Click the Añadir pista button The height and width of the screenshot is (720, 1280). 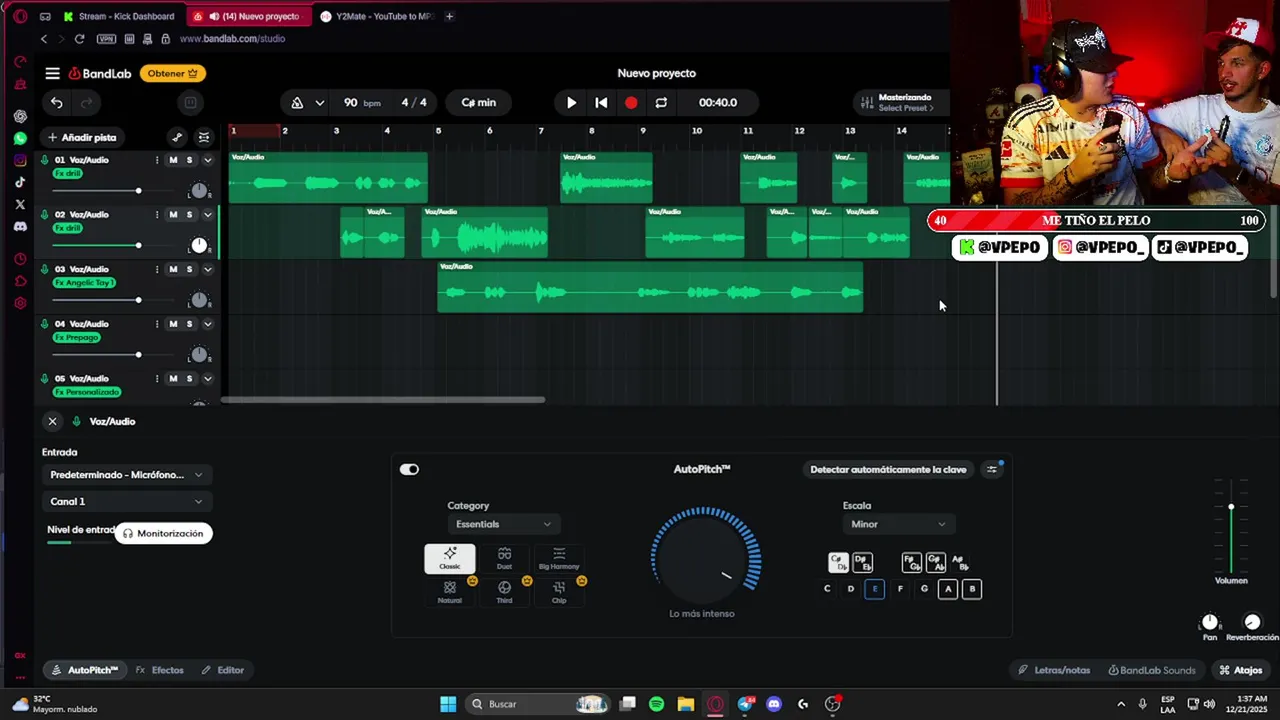pyautogui.click(x=81, y=137)
